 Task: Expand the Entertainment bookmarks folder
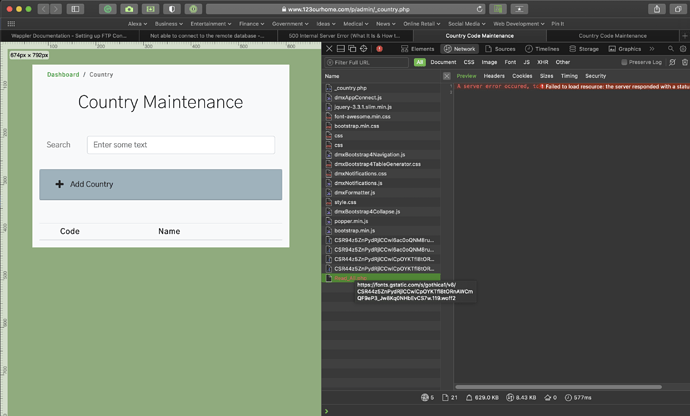tap(211, 24)
